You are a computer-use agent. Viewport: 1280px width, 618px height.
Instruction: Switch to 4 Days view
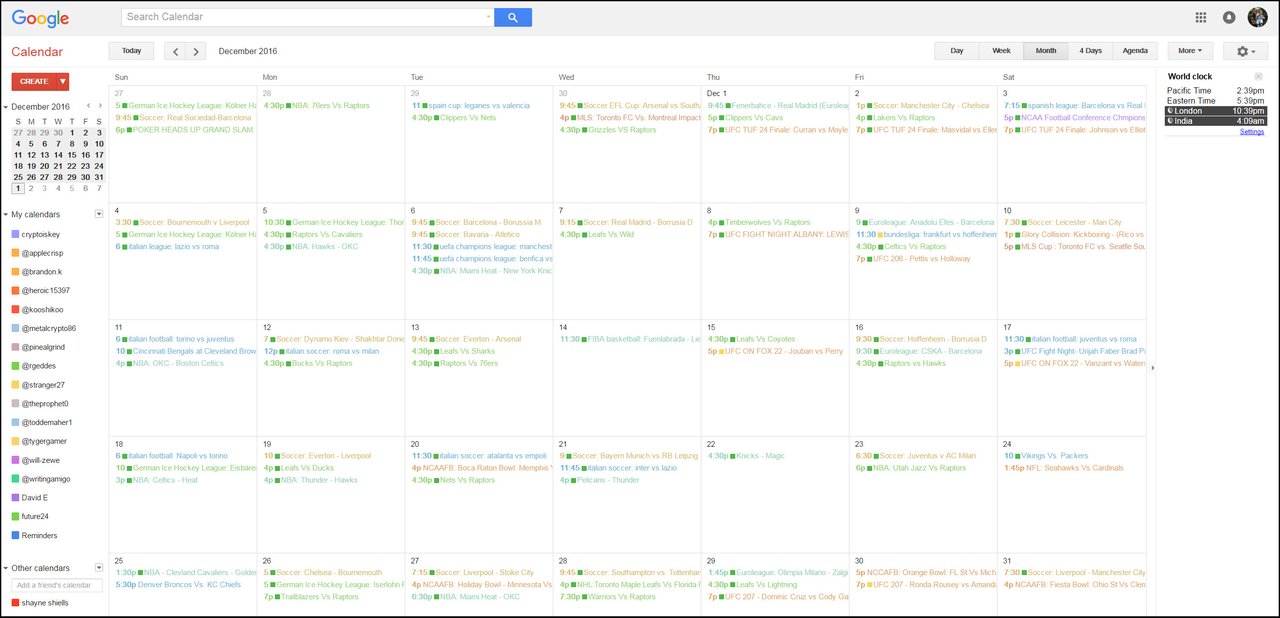tap(1090, 51)
